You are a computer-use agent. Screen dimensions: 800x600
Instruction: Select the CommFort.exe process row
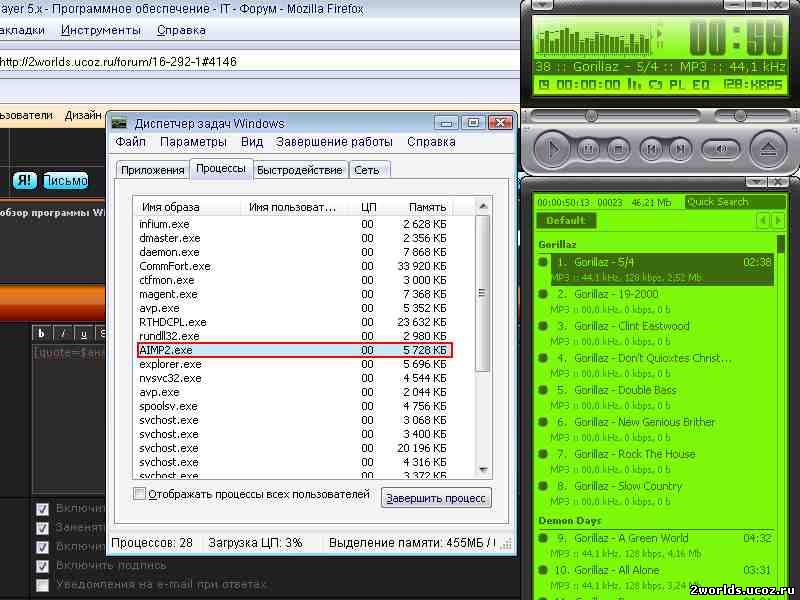click(x=293, y=266)
